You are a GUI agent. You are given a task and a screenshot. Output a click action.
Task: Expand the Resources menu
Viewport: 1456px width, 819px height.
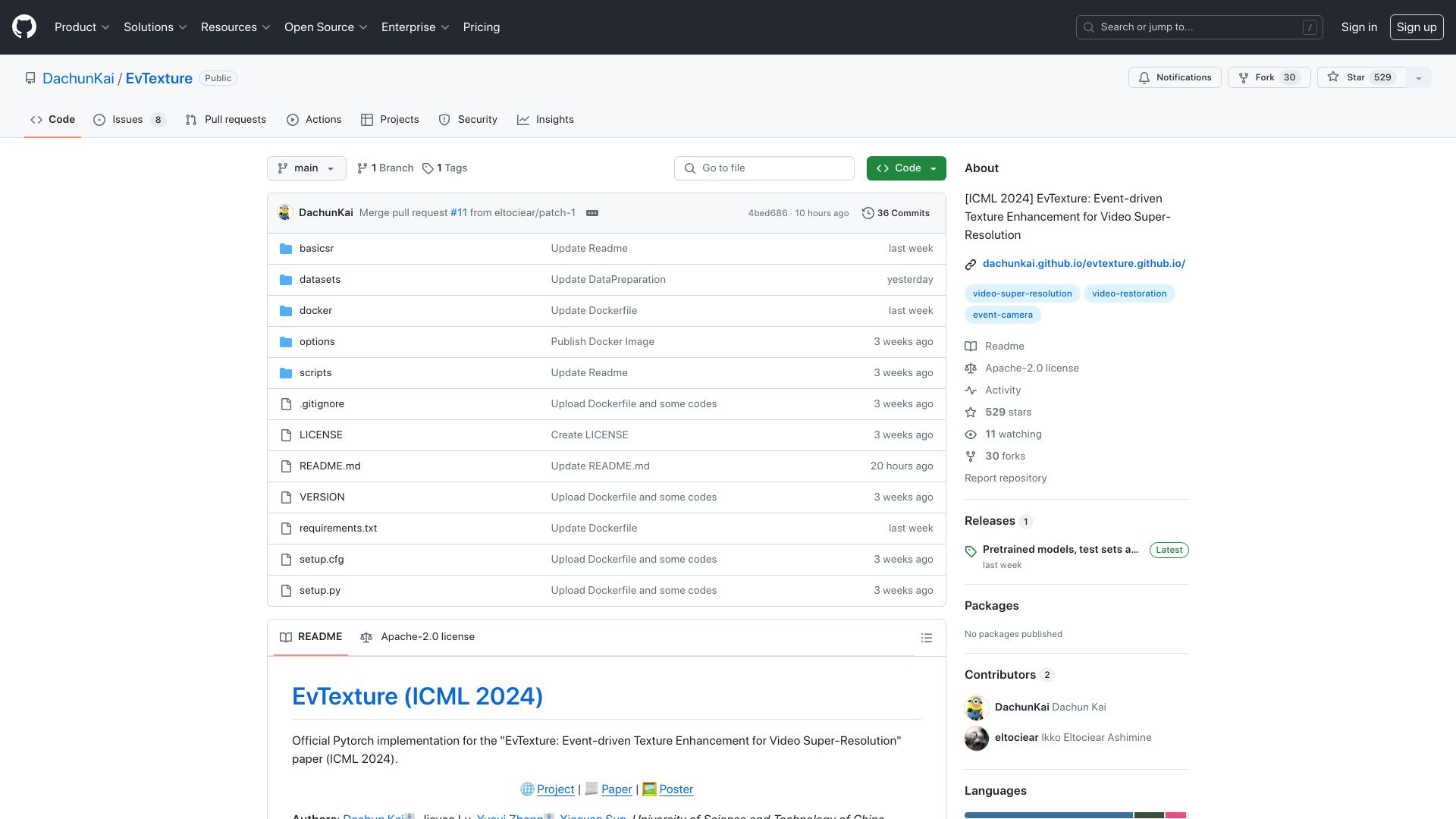pos(236,27)
